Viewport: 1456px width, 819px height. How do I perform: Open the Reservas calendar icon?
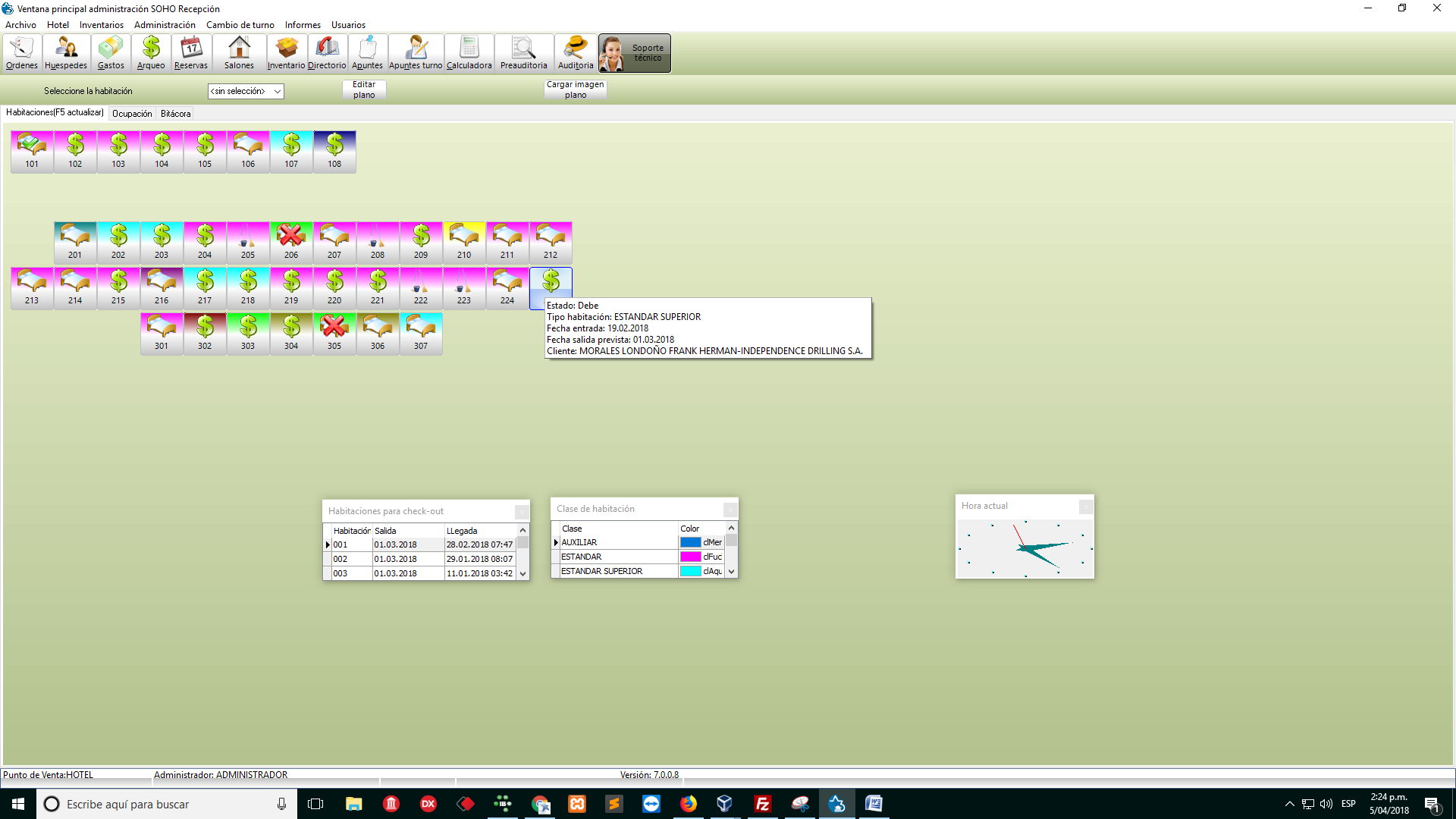(x=191, y=53)
